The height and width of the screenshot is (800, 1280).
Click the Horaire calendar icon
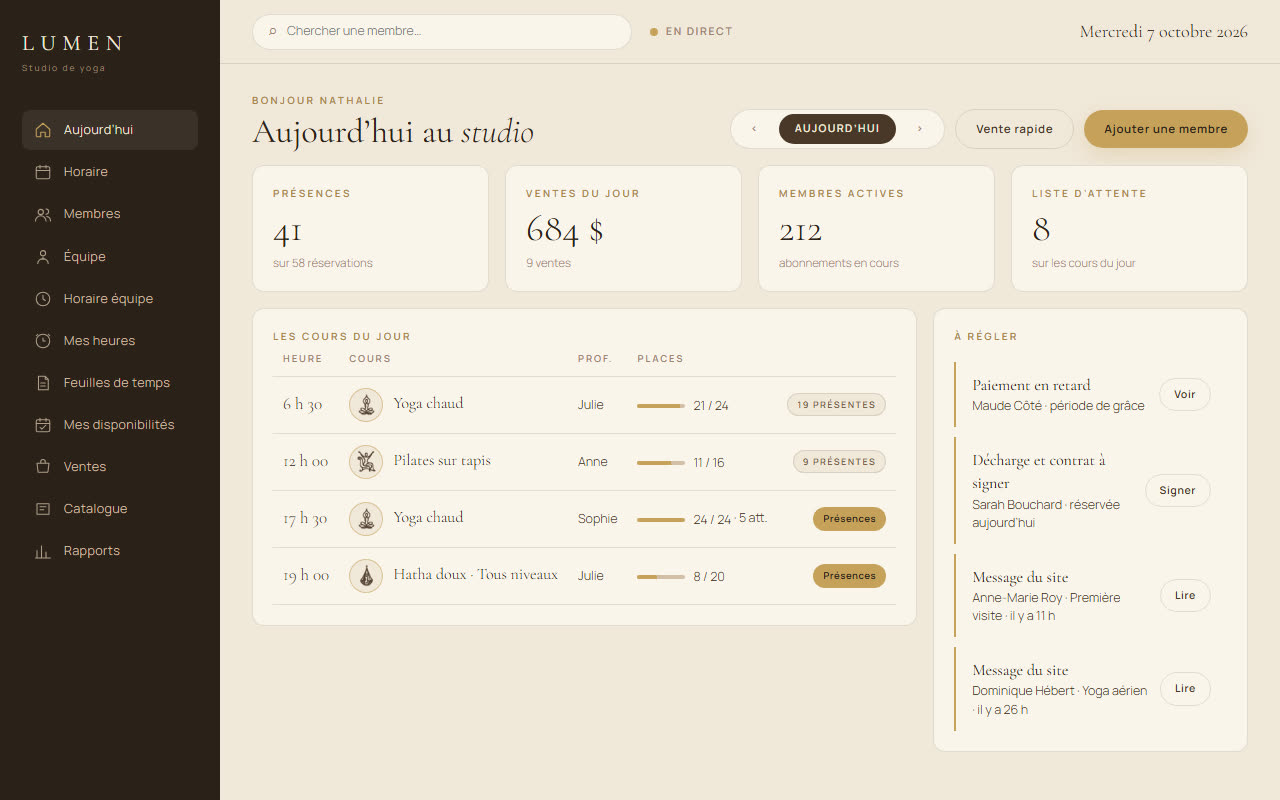[42, 172]
